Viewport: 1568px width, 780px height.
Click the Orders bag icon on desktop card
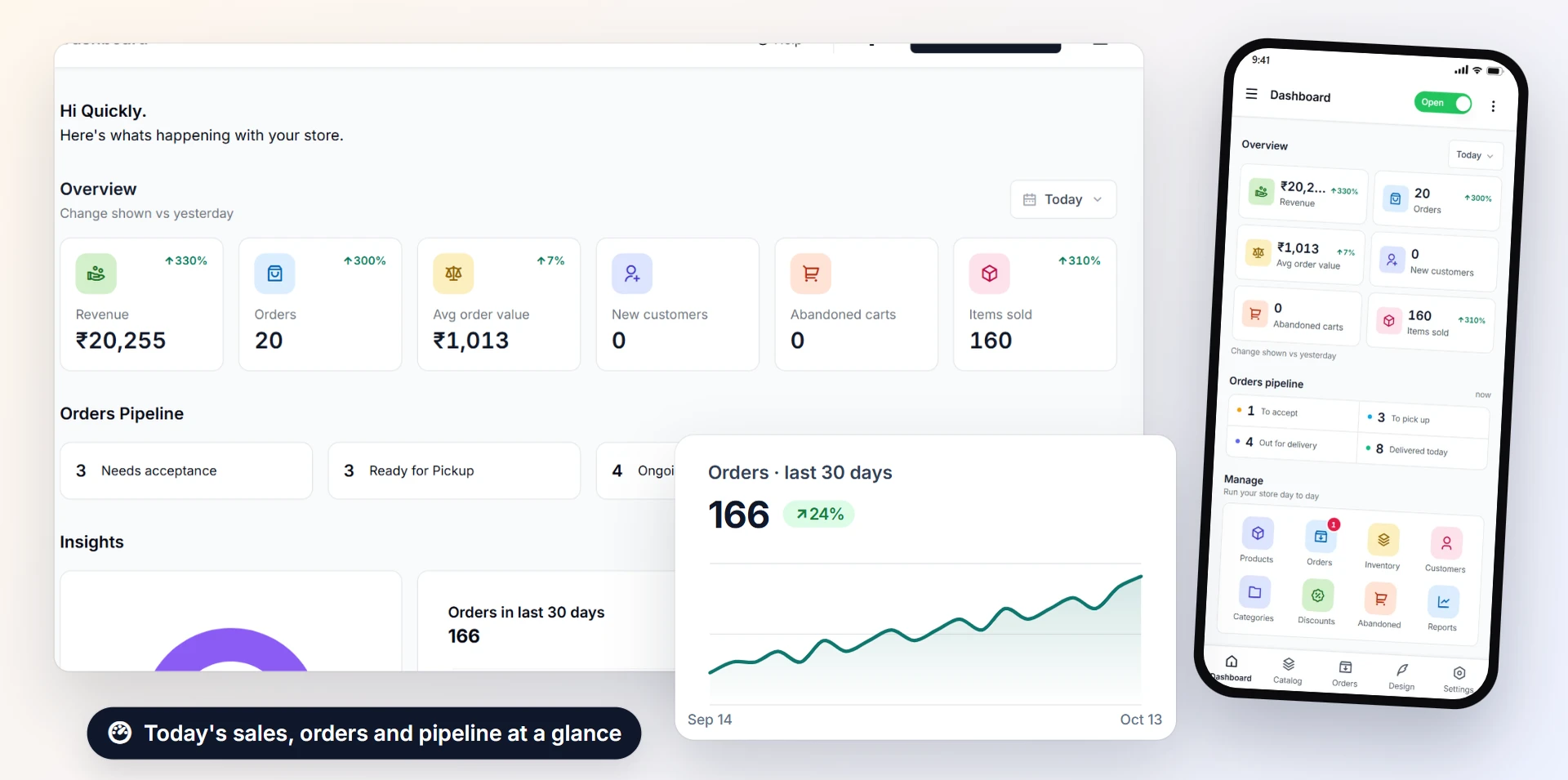pos(275,274)
